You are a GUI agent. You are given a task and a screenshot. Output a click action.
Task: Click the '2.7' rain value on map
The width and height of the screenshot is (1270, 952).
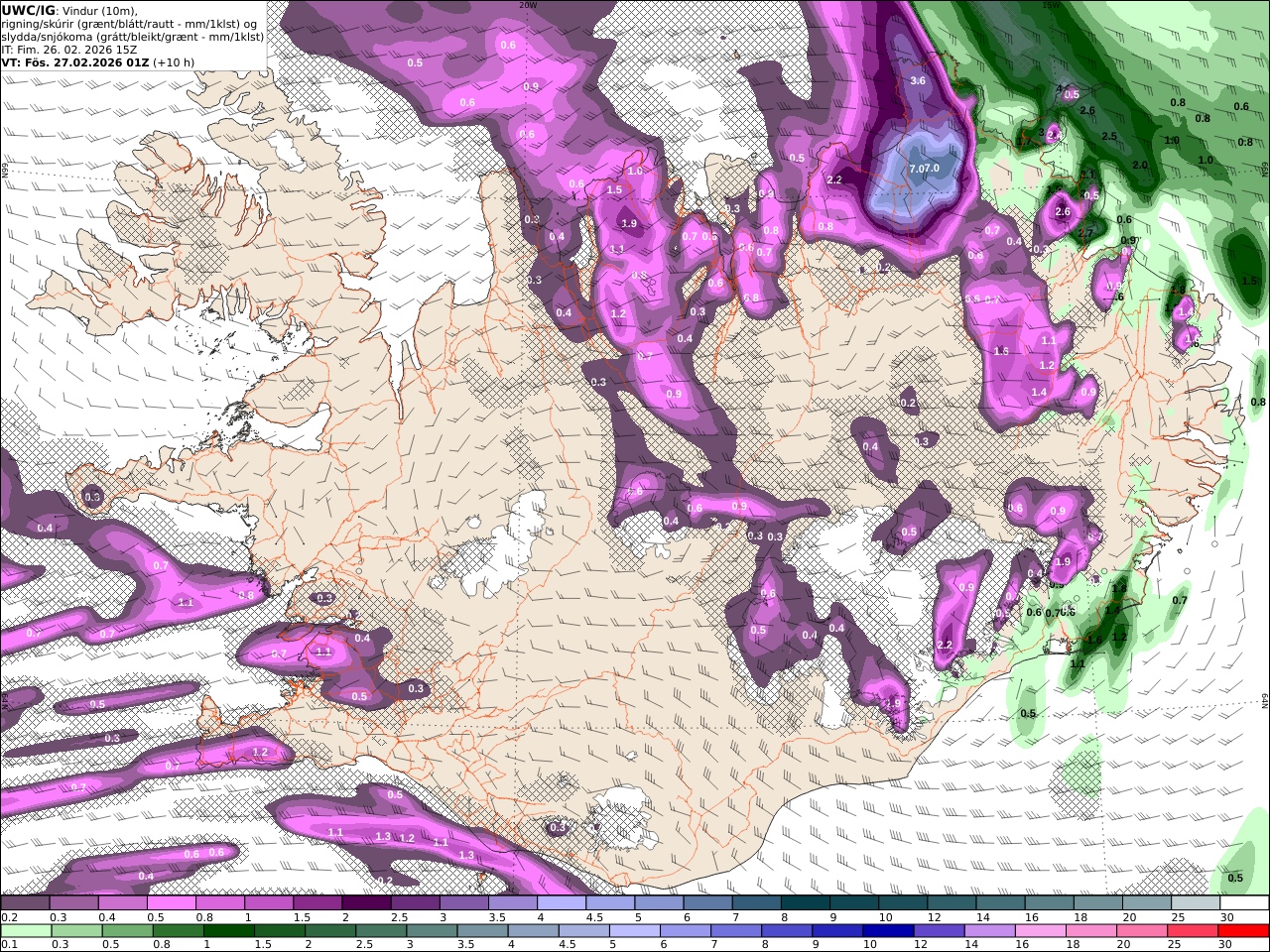coord(1084,234)
